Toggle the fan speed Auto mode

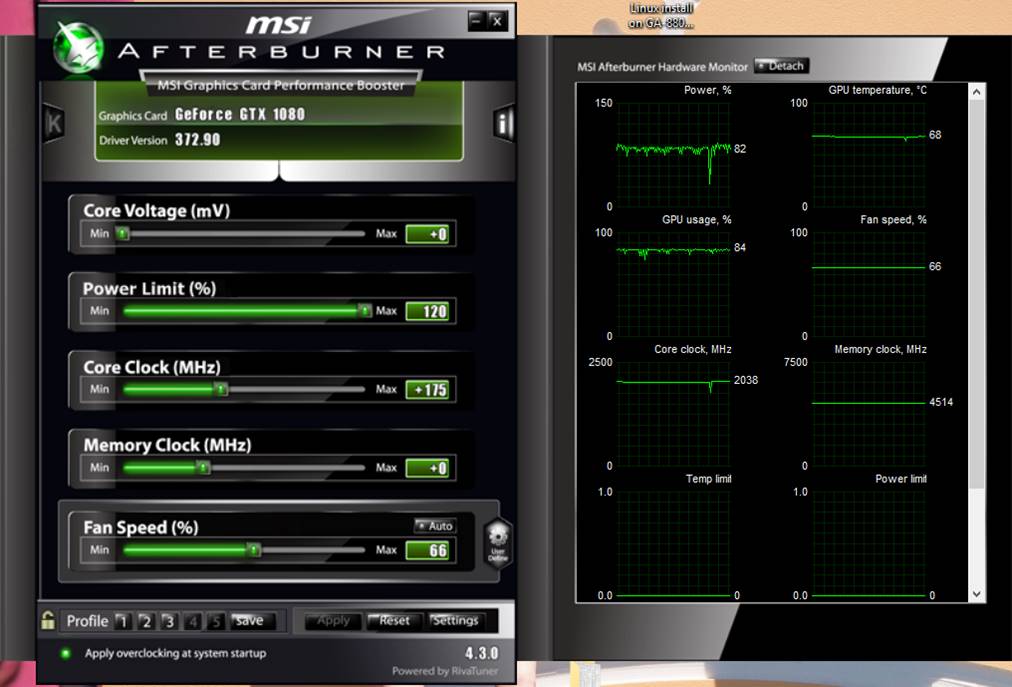pos(435,526)
